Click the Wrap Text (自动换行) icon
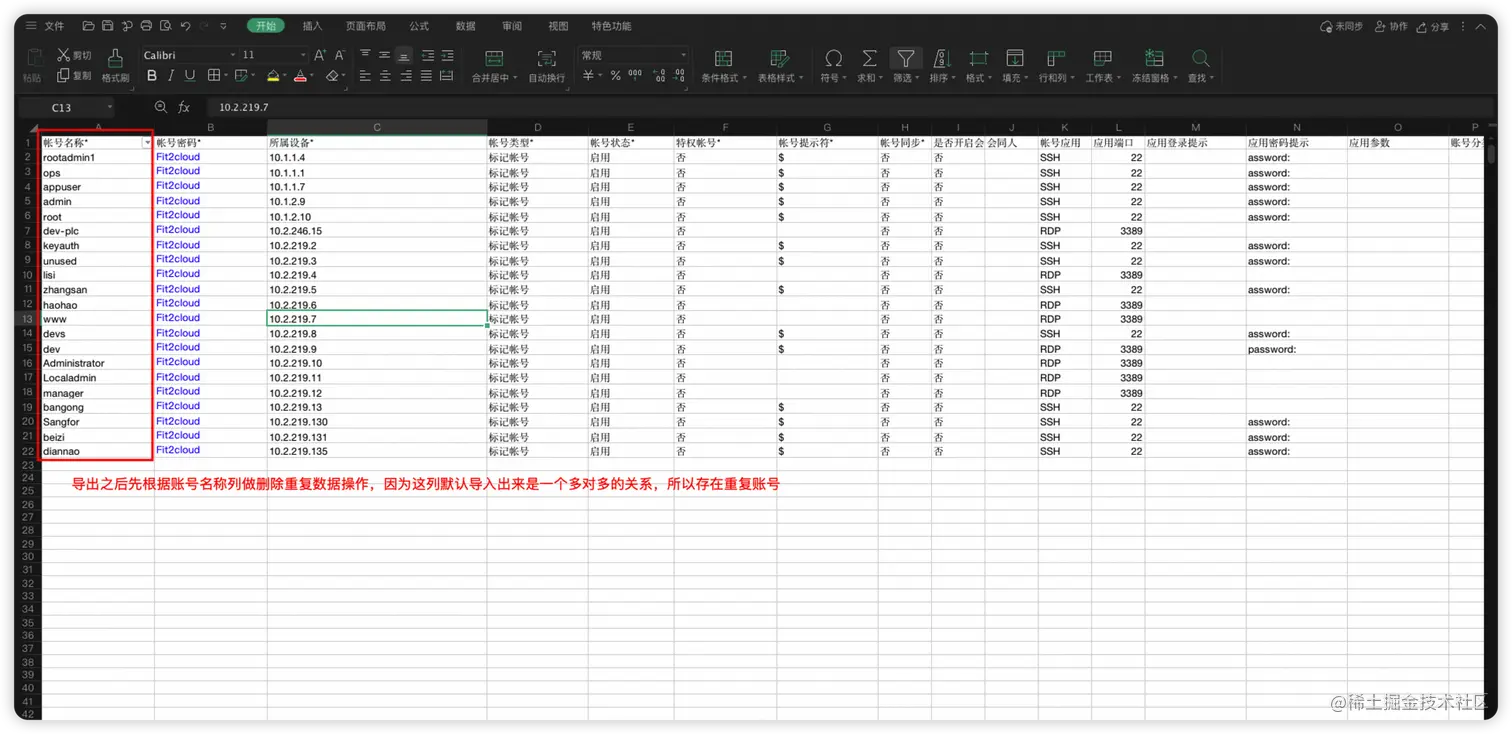1512x734 pixels. coord(547,58)
